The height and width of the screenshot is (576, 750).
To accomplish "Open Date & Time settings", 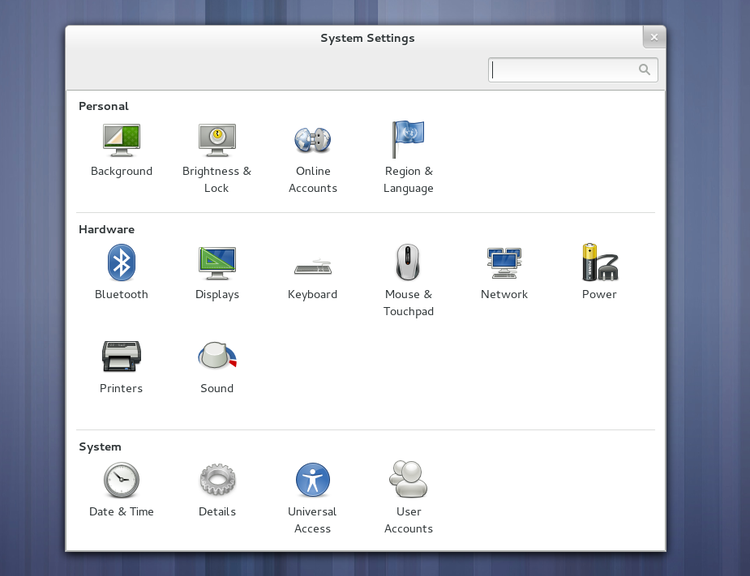I will (x=121, y=481).
